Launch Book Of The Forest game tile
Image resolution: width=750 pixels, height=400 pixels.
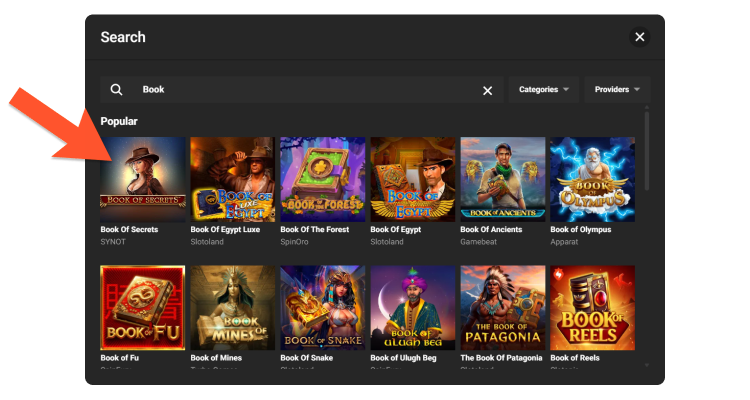click(x=323, y=178)
